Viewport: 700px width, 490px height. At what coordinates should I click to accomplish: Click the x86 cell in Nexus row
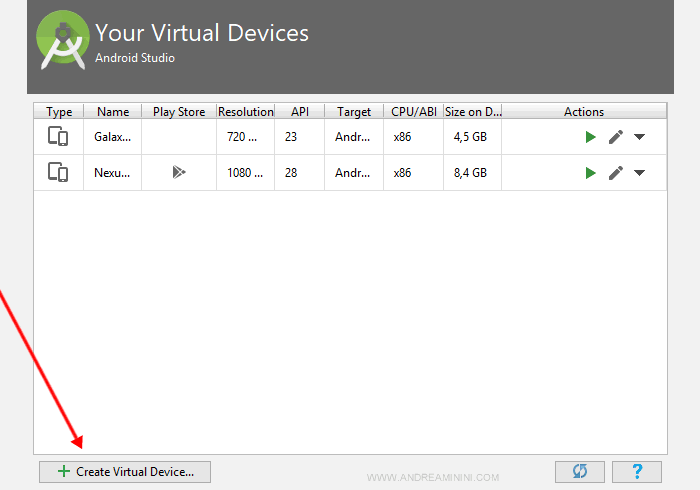414,173
